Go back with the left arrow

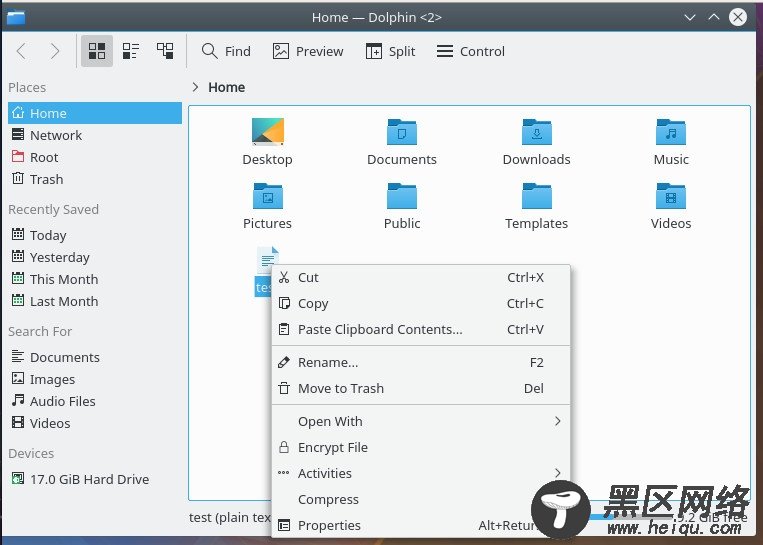pos(21,51)
